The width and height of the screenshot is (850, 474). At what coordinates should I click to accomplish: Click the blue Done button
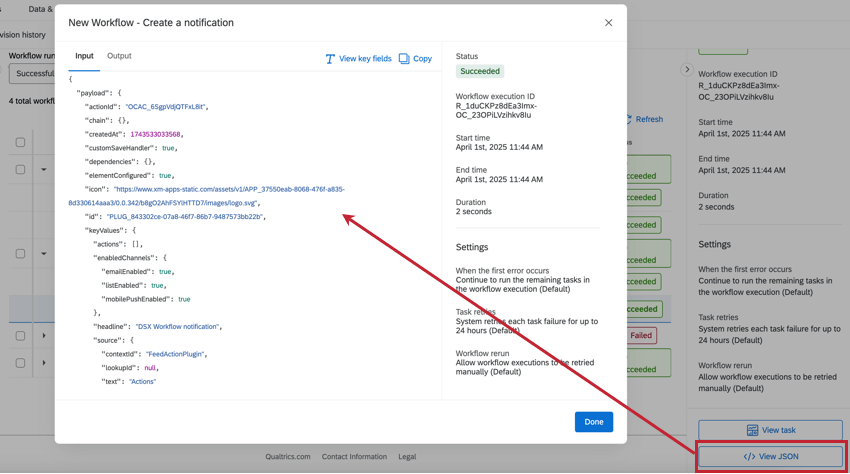click(594, 422)
